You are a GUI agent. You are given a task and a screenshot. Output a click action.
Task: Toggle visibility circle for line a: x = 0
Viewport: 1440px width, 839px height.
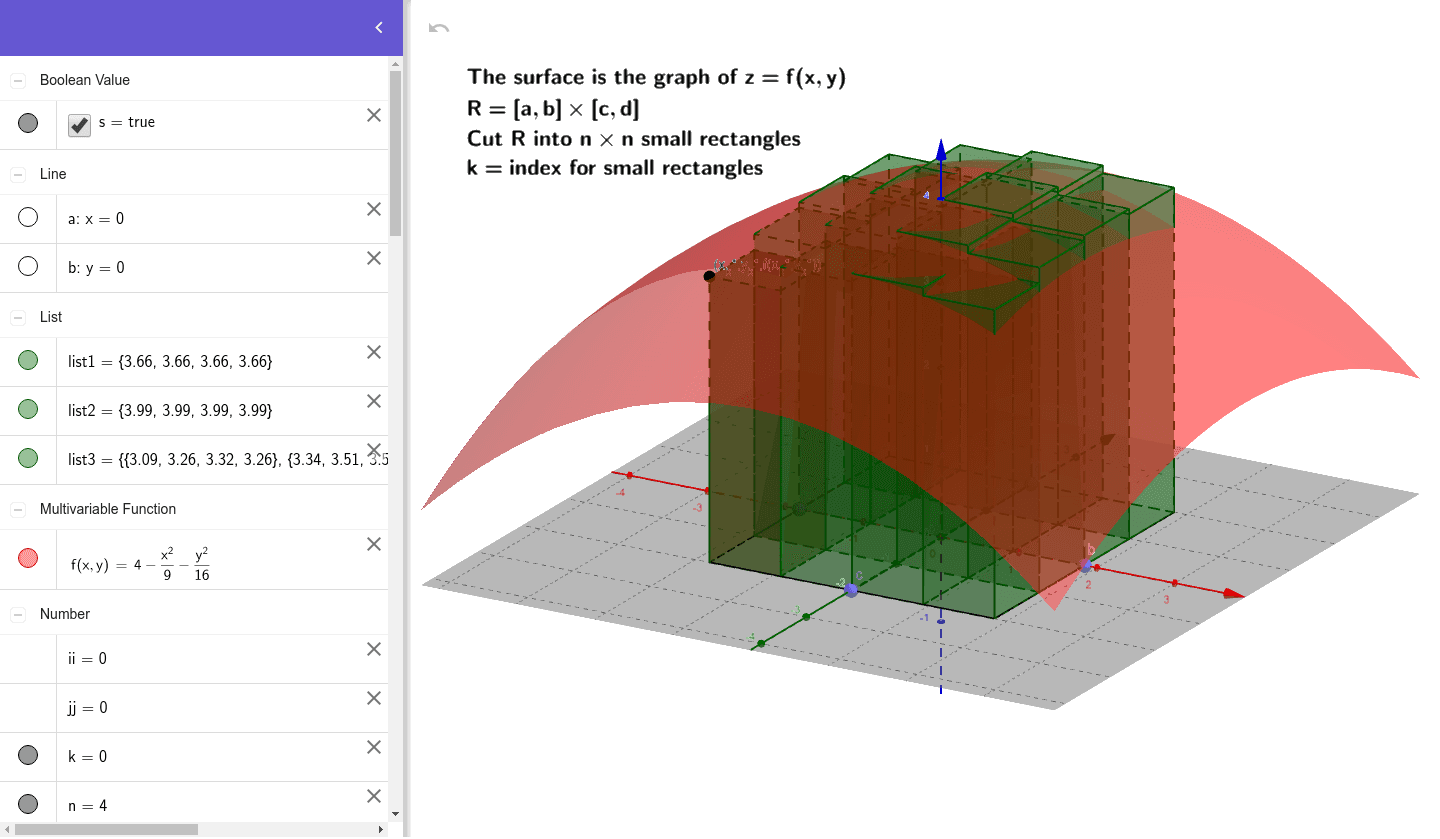(x=28, y=217)
